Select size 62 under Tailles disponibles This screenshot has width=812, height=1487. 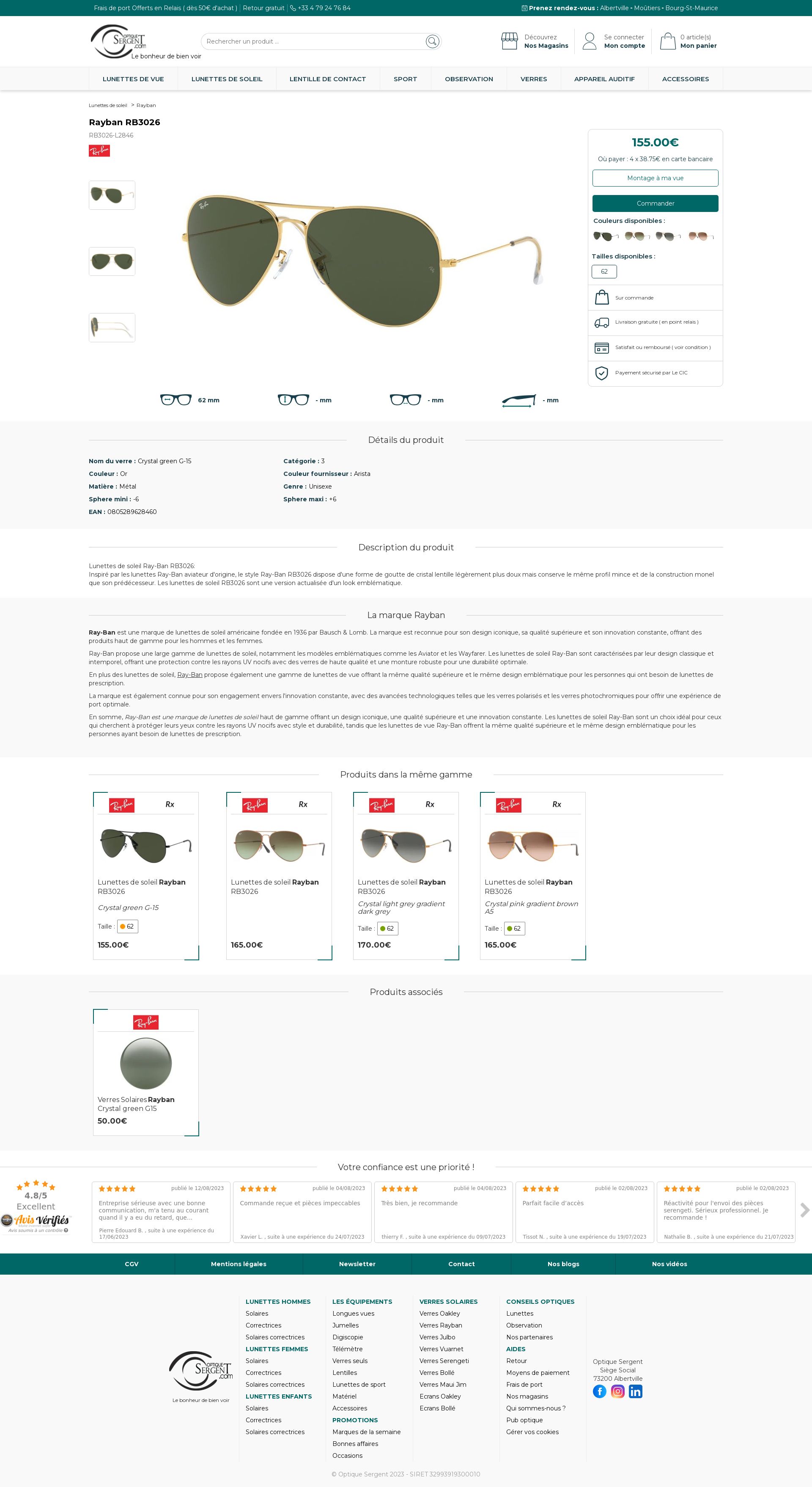604,271
